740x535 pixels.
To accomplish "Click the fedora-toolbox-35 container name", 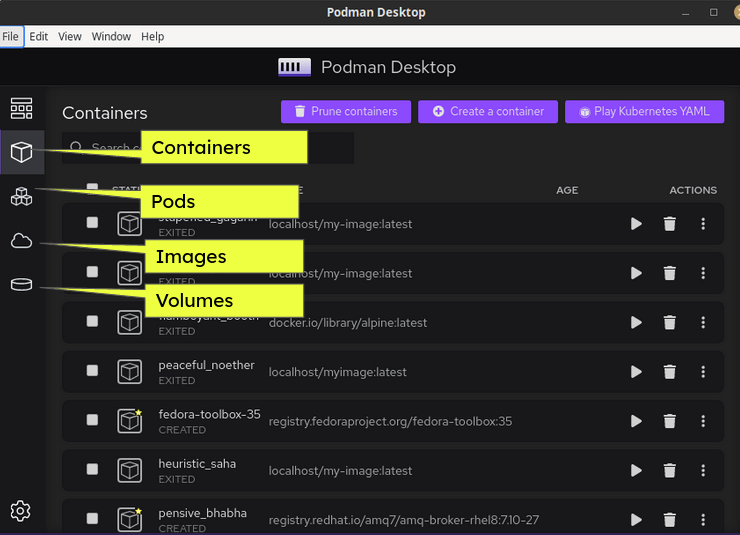I will [210, 414].
